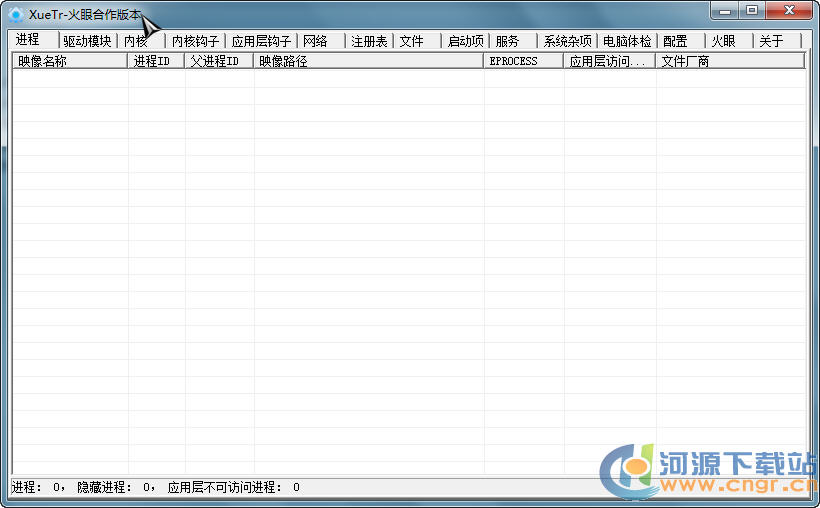Screen dimensions: 820x508
Task: Select the 文件 tab
Action: pos(417,41)
